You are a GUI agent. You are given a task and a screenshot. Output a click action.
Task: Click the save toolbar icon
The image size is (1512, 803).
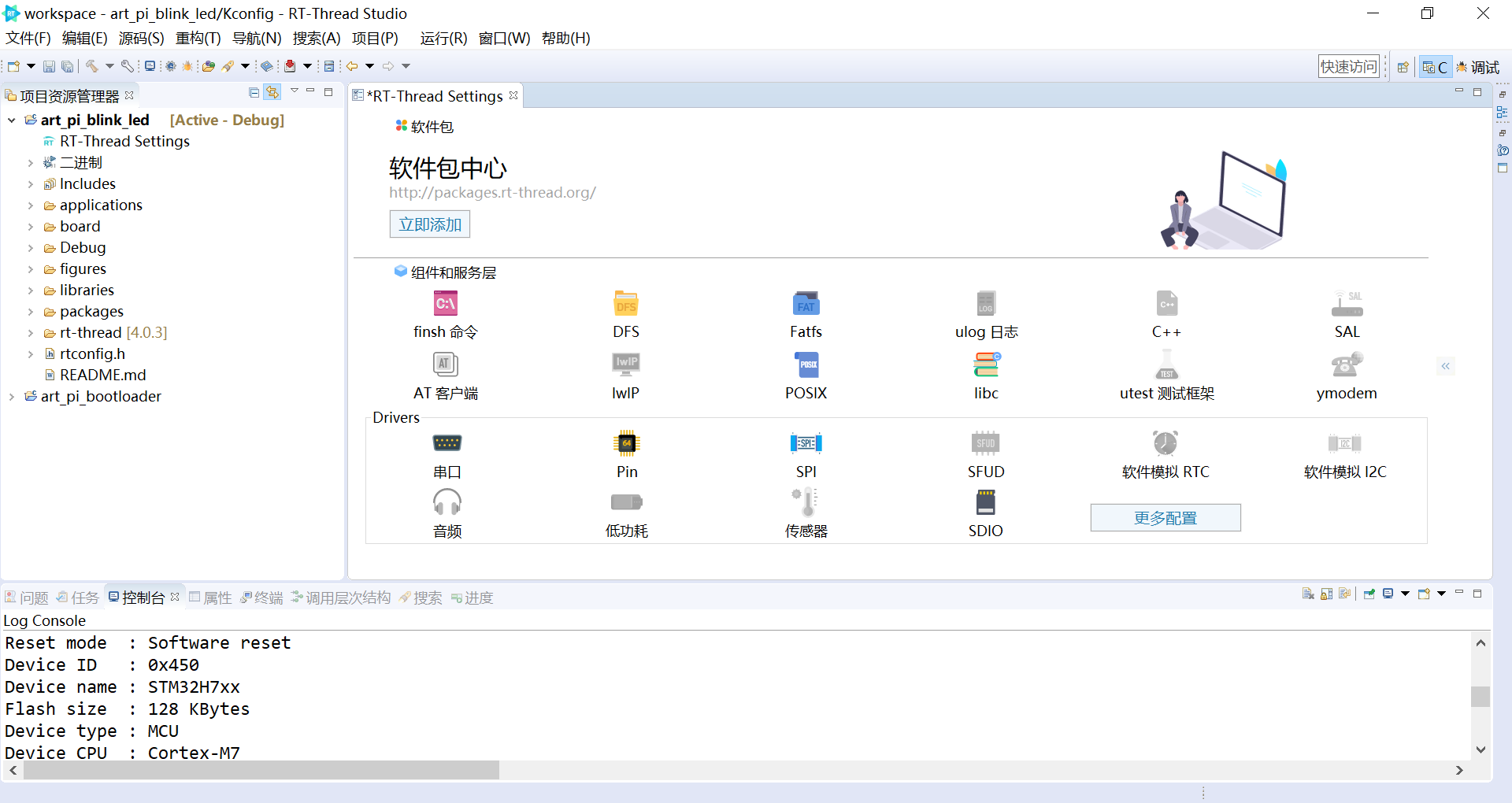pyautogui.click(x=49, y=67)
